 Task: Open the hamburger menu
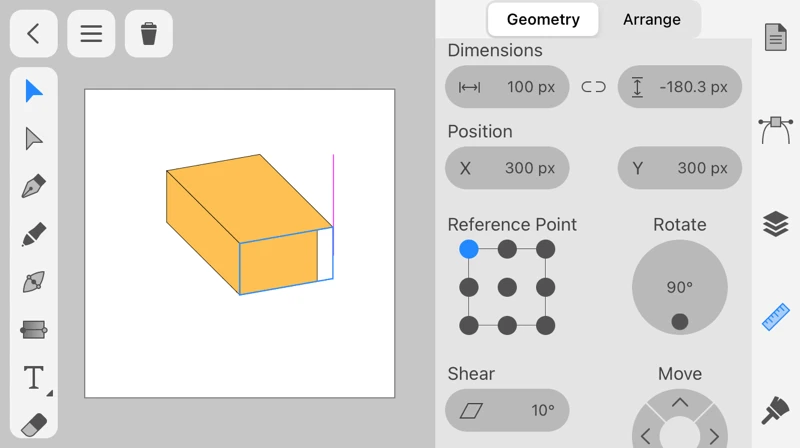91,34
